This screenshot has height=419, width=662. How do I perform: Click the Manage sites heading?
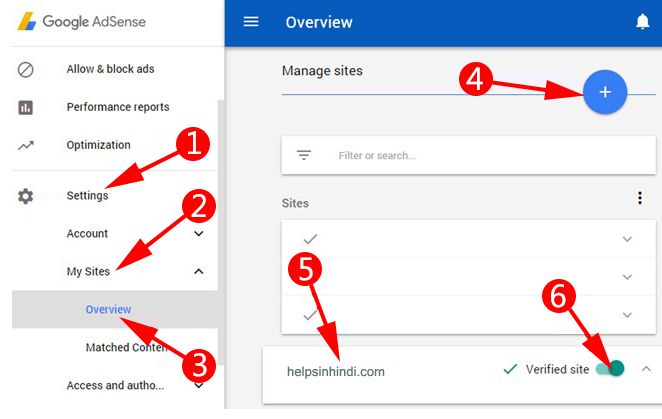(322, 71)
